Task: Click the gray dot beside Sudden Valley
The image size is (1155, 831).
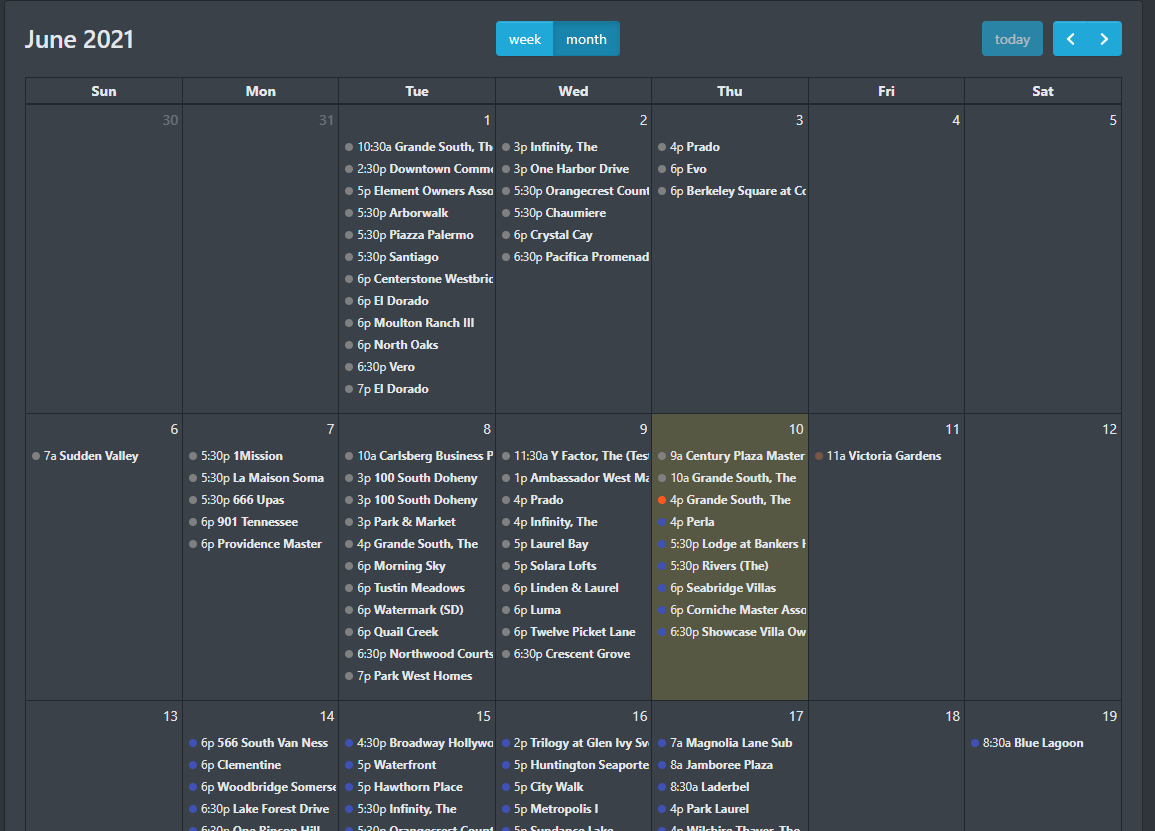Action: [36, 456]
